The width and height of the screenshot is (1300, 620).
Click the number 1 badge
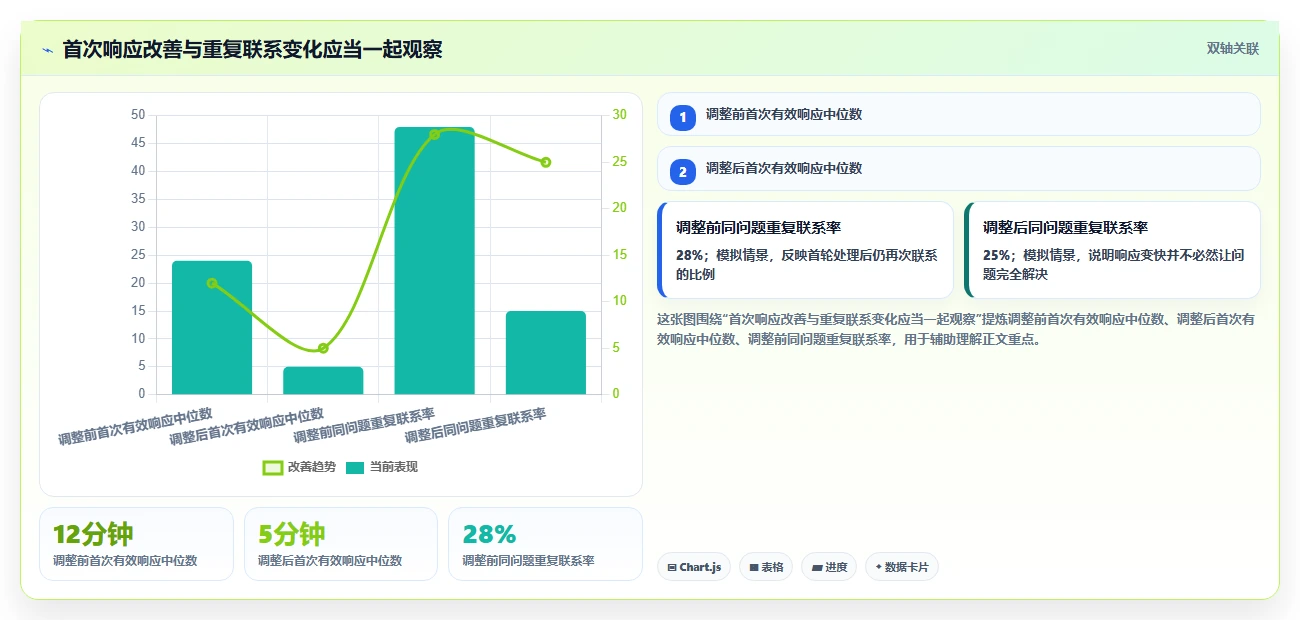pyautogui.click(x=683, y=118)
